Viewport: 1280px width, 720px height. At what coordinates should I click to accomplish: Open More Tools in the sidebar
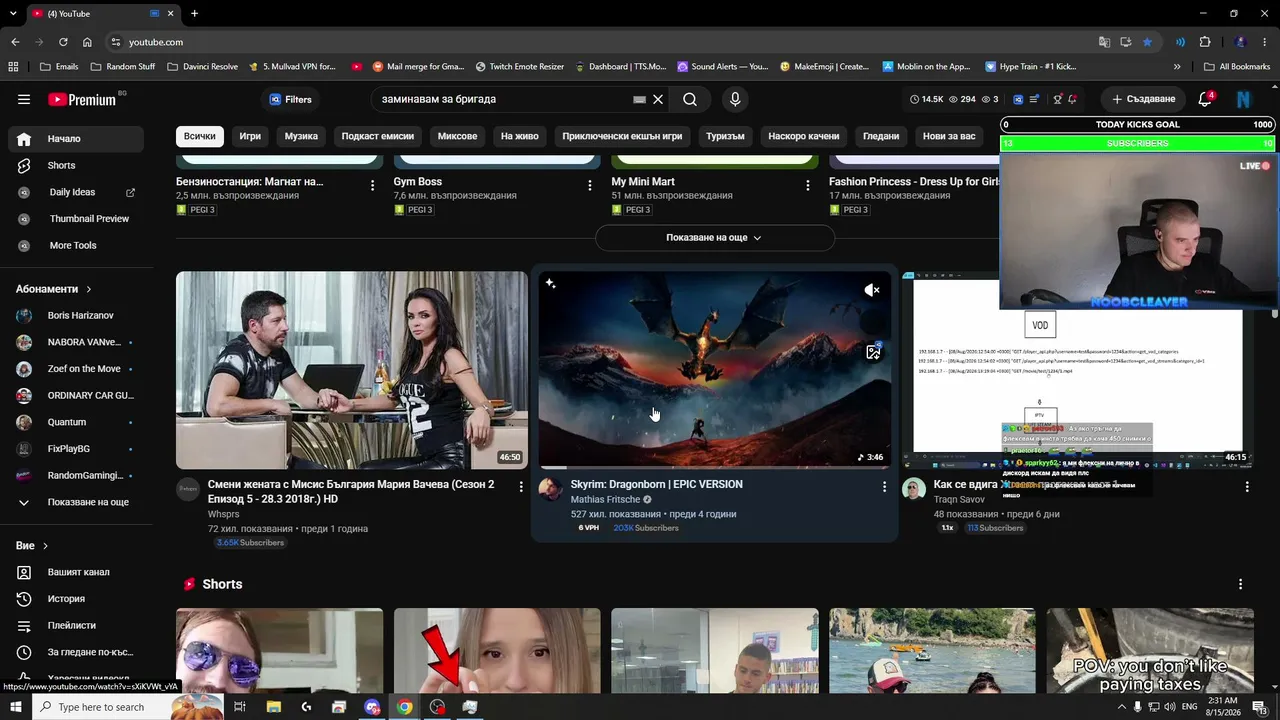pos(76,245)
